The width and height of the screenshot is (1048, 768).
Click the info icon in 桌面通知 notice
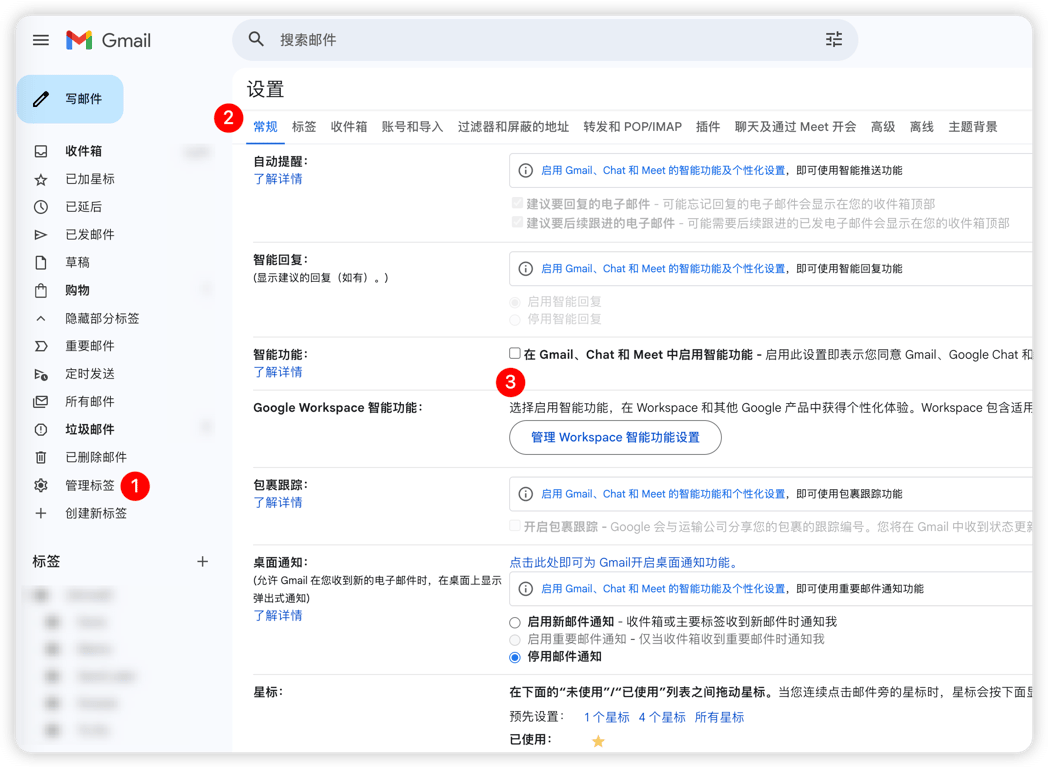(526, 589)
